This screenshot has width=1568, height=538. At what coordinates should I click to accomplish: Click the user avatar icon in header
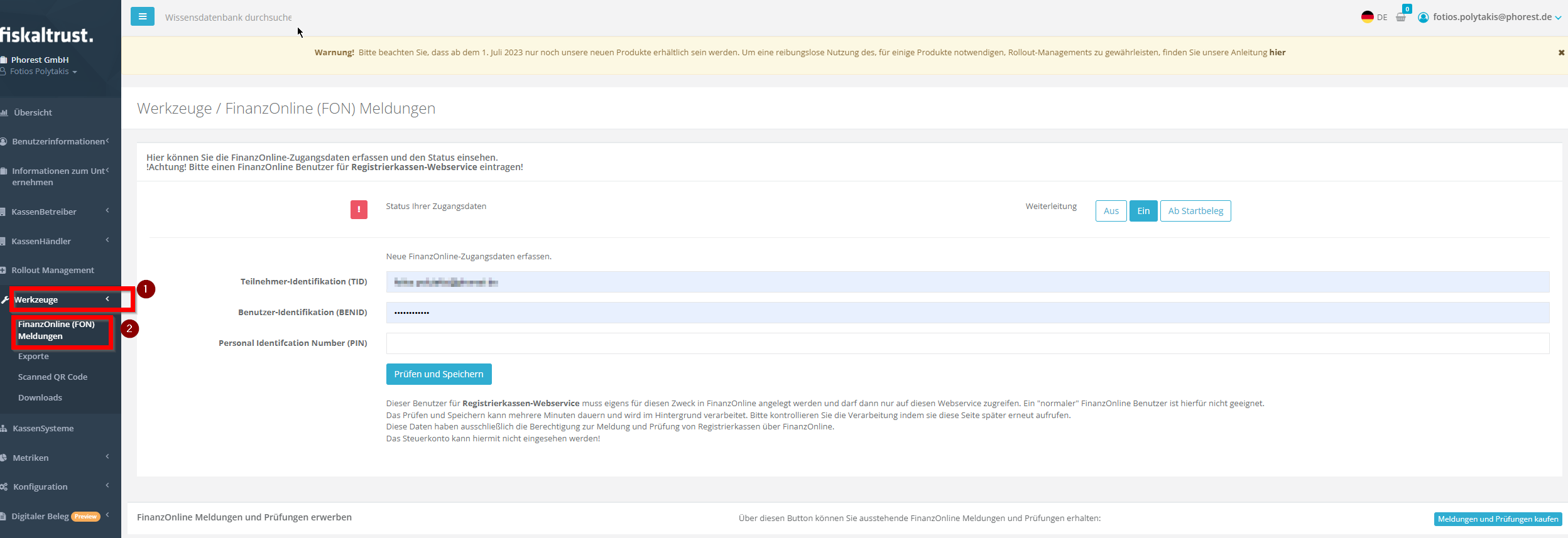pyautogui.click(x=1424, y=18)
